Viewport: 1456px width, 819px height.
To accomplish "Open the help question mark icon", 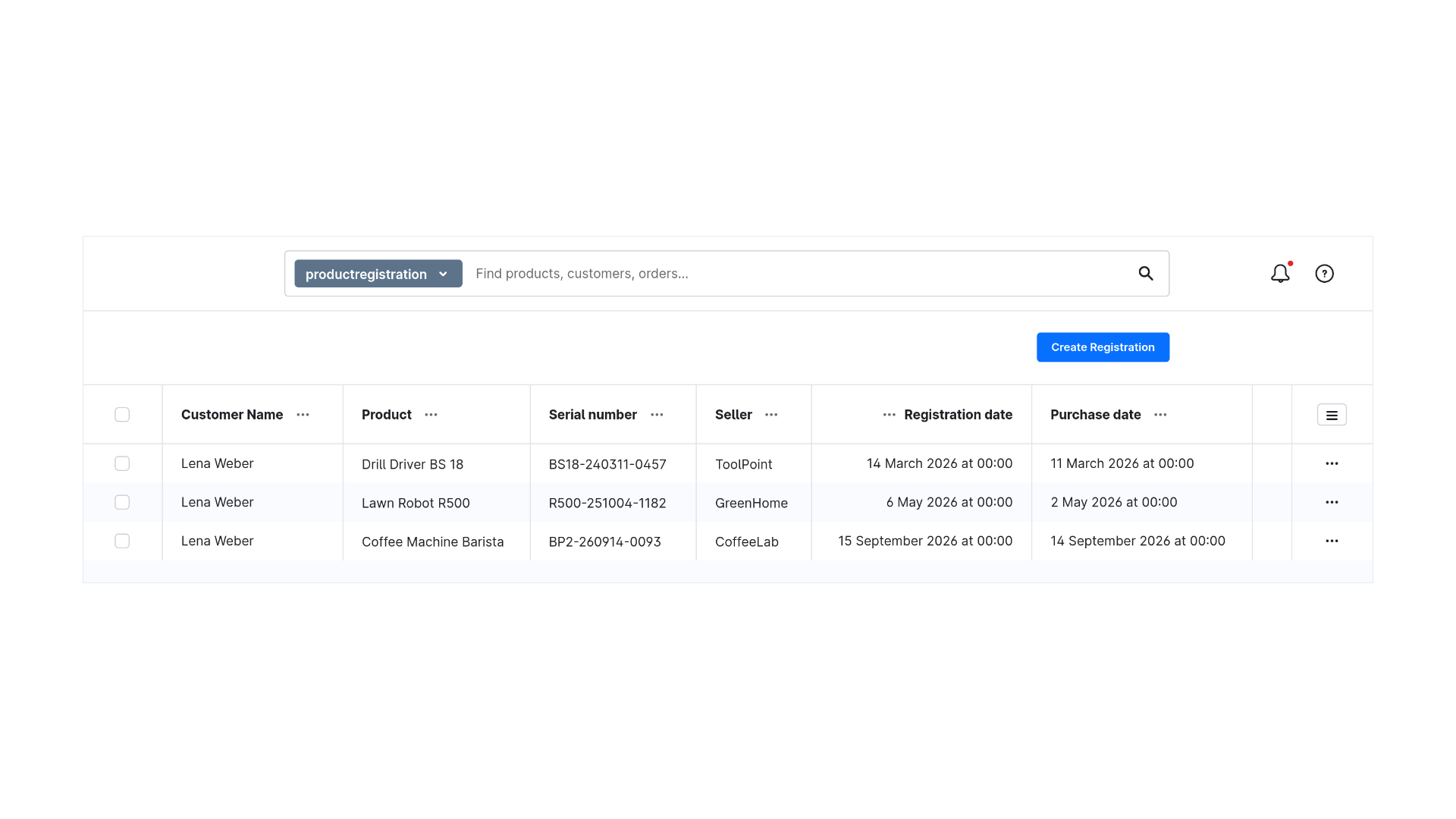I will click(x=1324, y=273).
